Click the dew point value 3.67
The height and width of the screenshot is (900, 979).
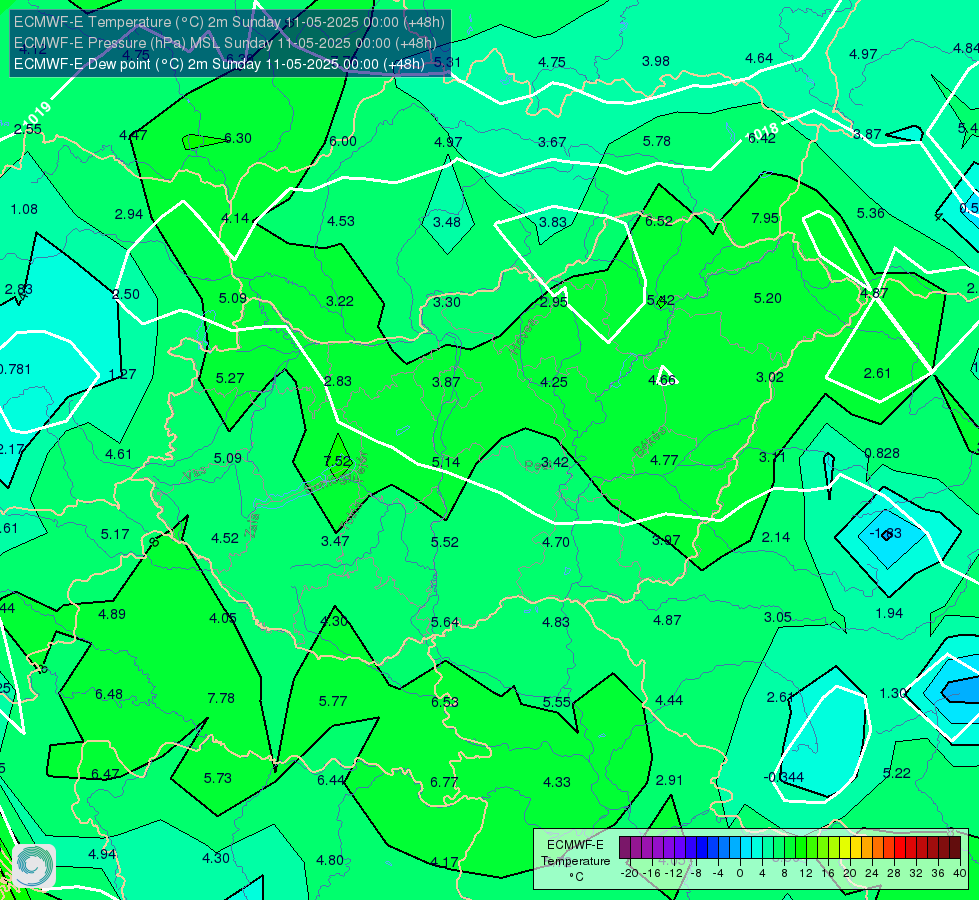pos(552,142)
